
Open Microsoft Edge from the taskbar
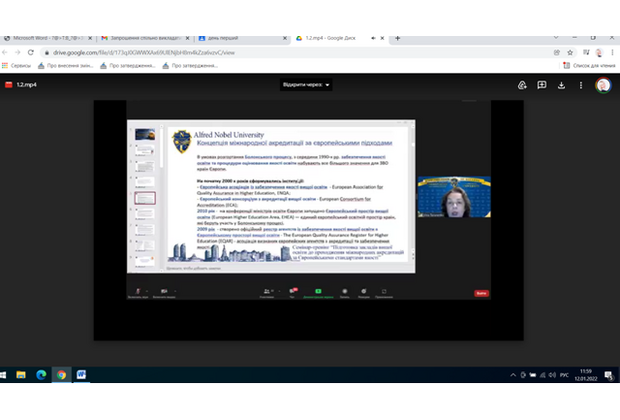click(41, 375)
